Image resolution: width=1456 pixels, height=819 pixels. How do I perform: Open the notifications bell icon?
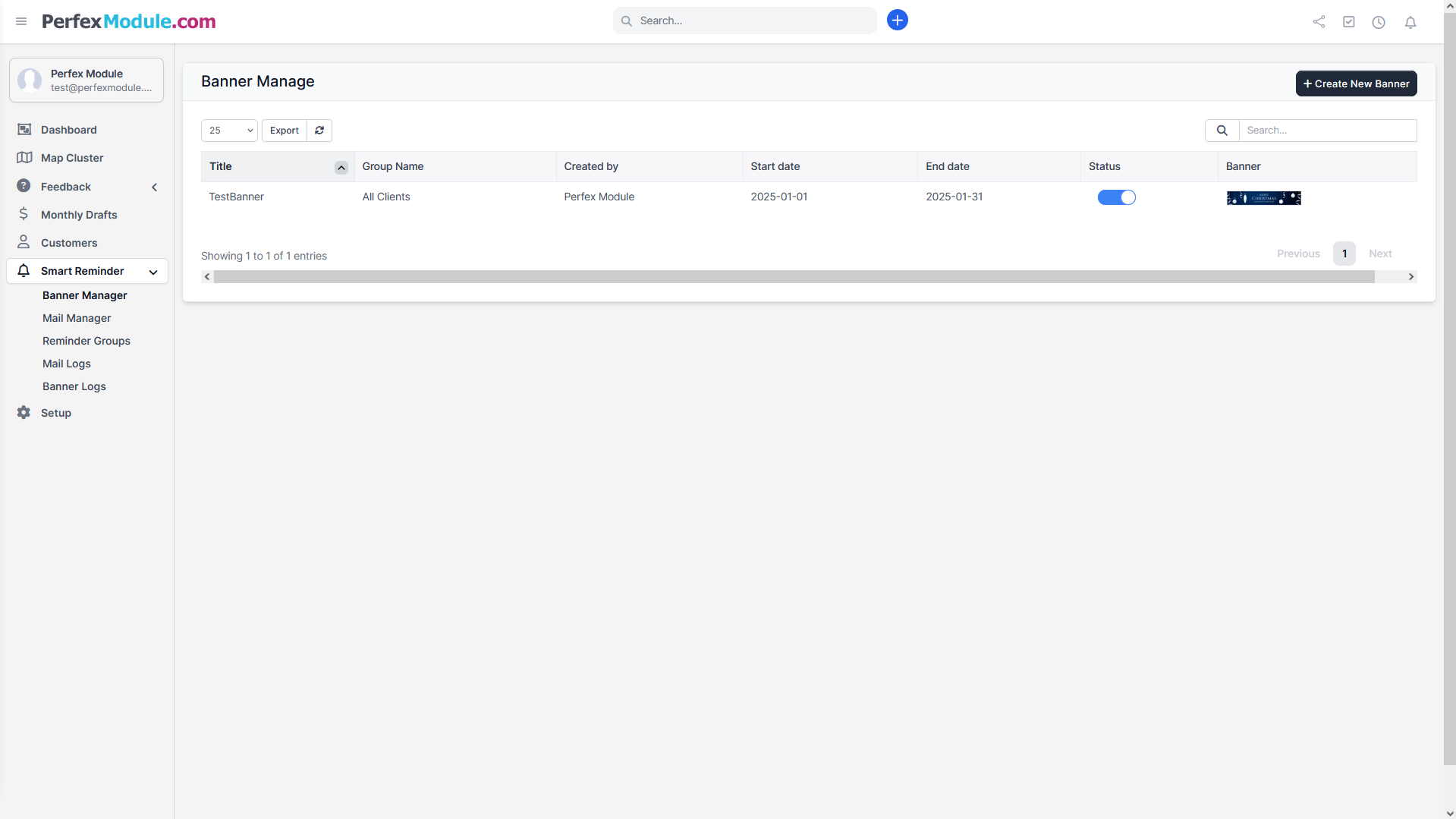1410,22
